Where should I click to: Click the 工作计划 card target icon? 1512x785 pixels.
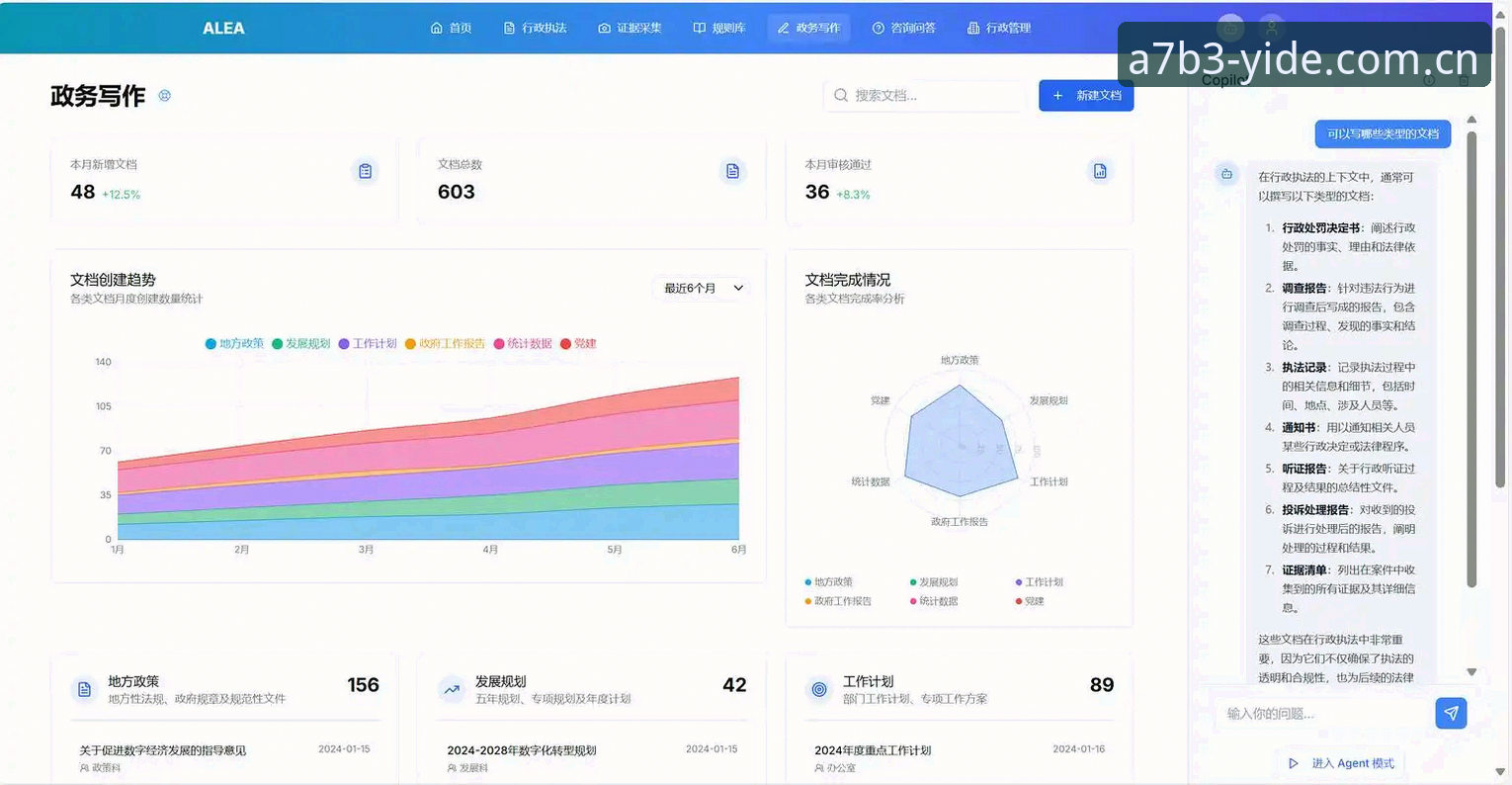819,689
